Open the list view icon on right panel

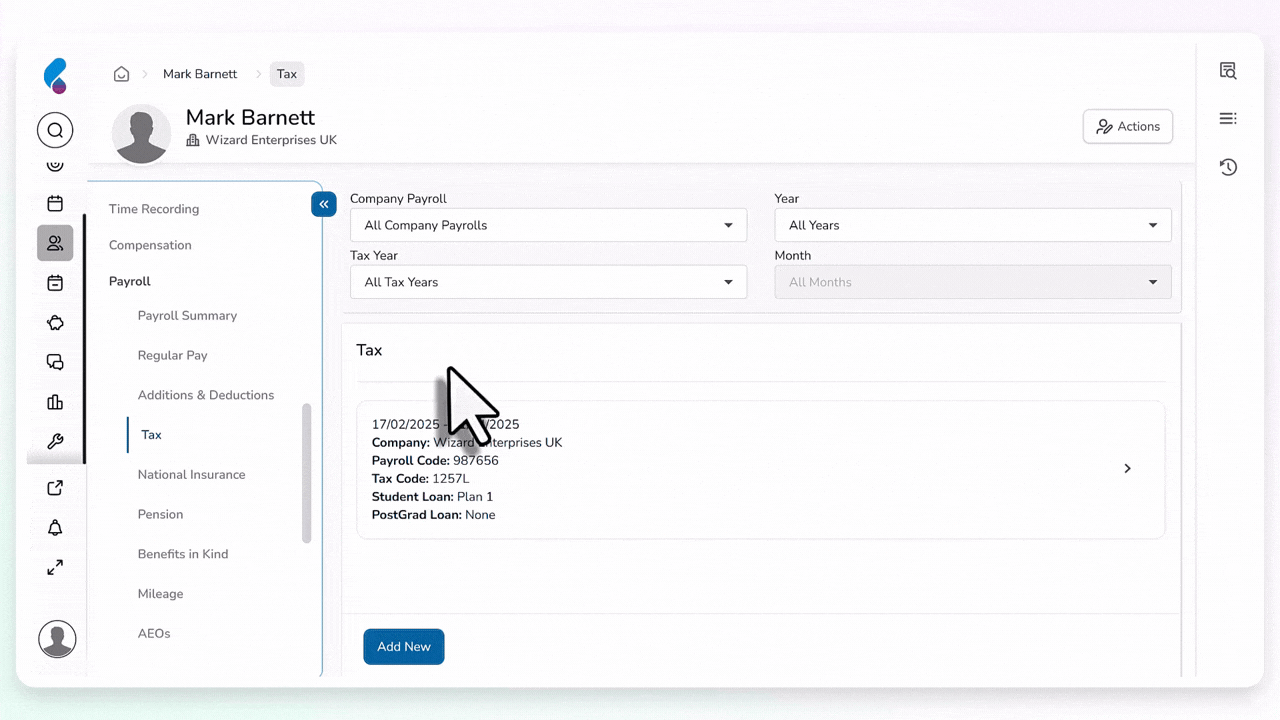click(1228, 119)
